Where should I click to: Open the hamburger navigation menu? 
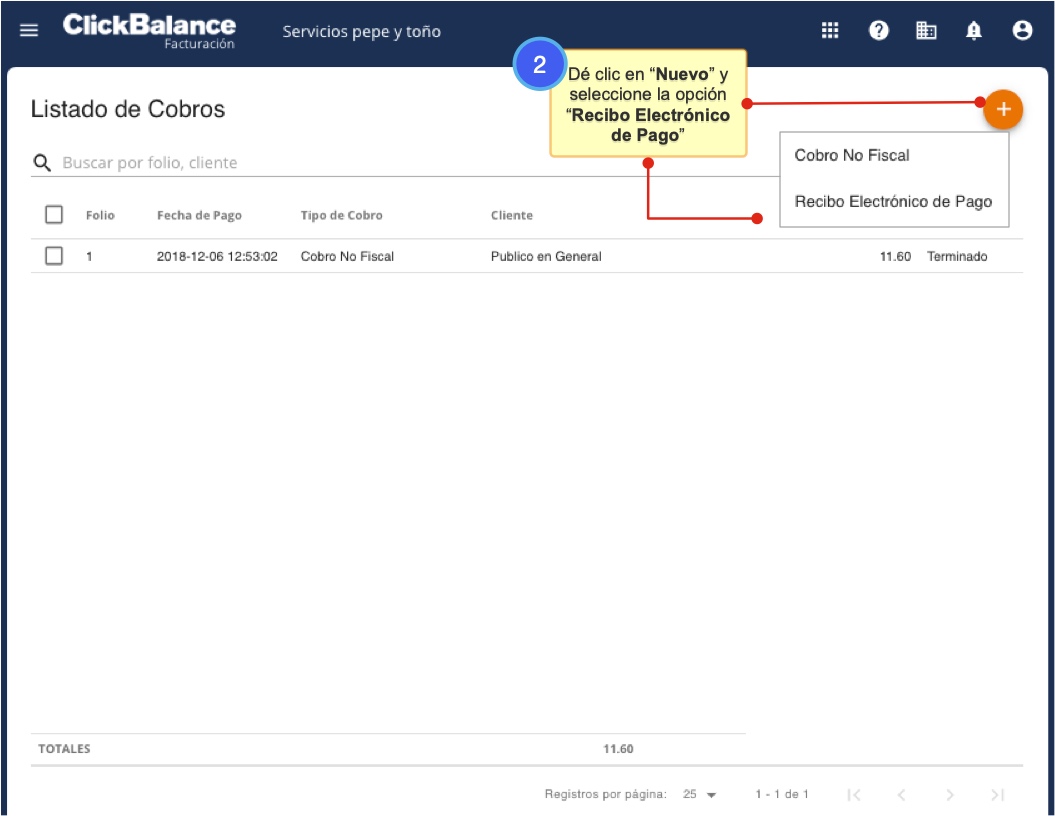tap(29, 30)
